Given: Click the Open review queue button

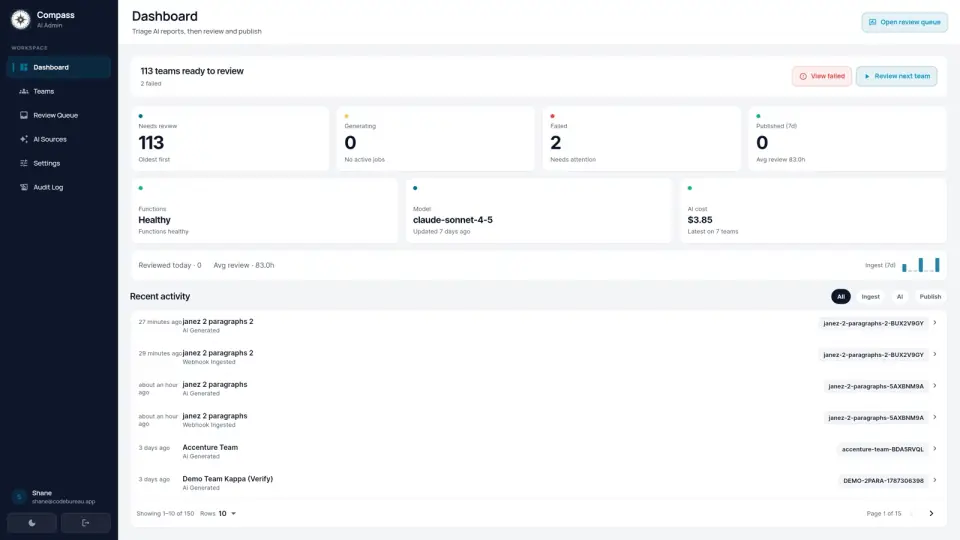Looking at the screenshot, I should coord(904,22).
